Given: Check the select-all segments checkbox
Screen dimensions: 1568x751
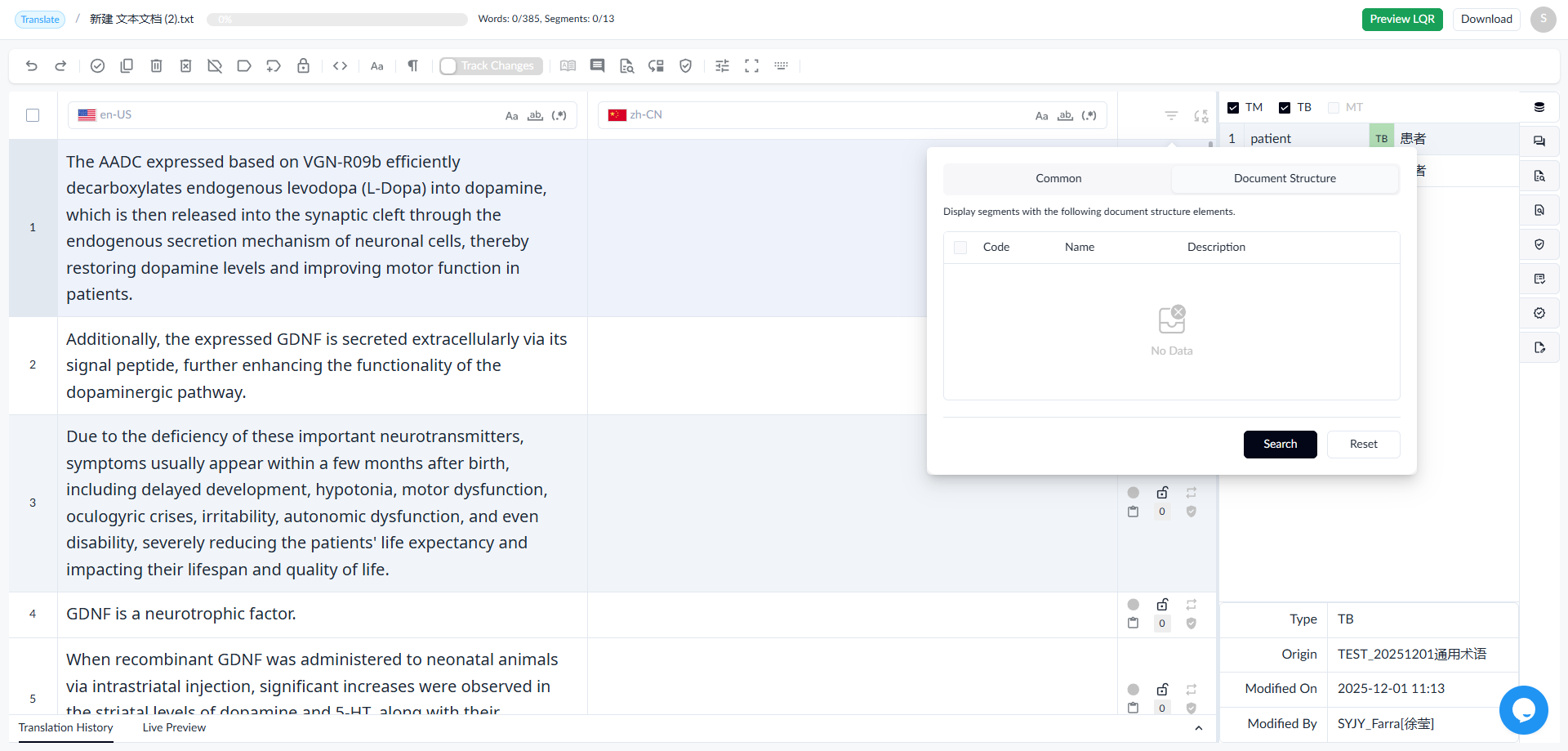Looking at the screenshot, I should tap(33, 115).
